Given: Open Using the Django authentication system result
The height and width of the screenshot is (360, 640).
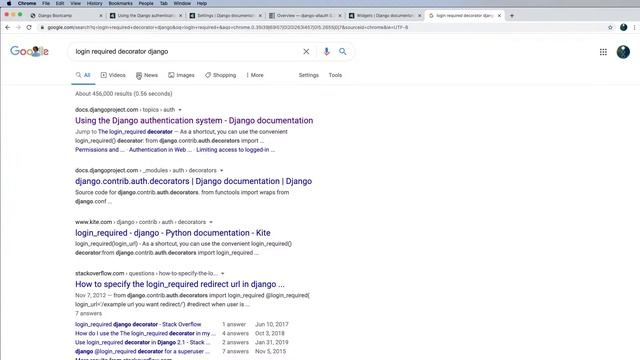Looking at the screenshot, I should point(194,120).
